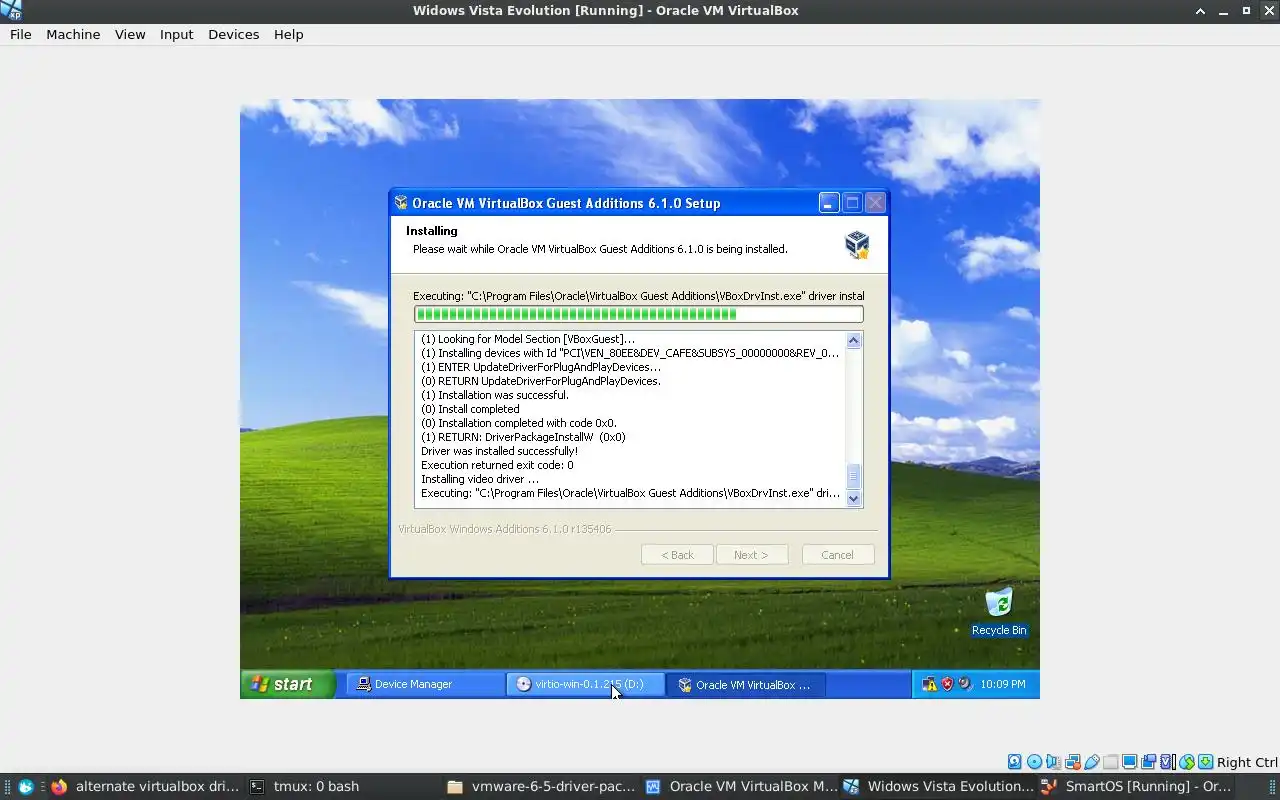Click the desktop menu icon on host taskbar

tap(26, 786)
